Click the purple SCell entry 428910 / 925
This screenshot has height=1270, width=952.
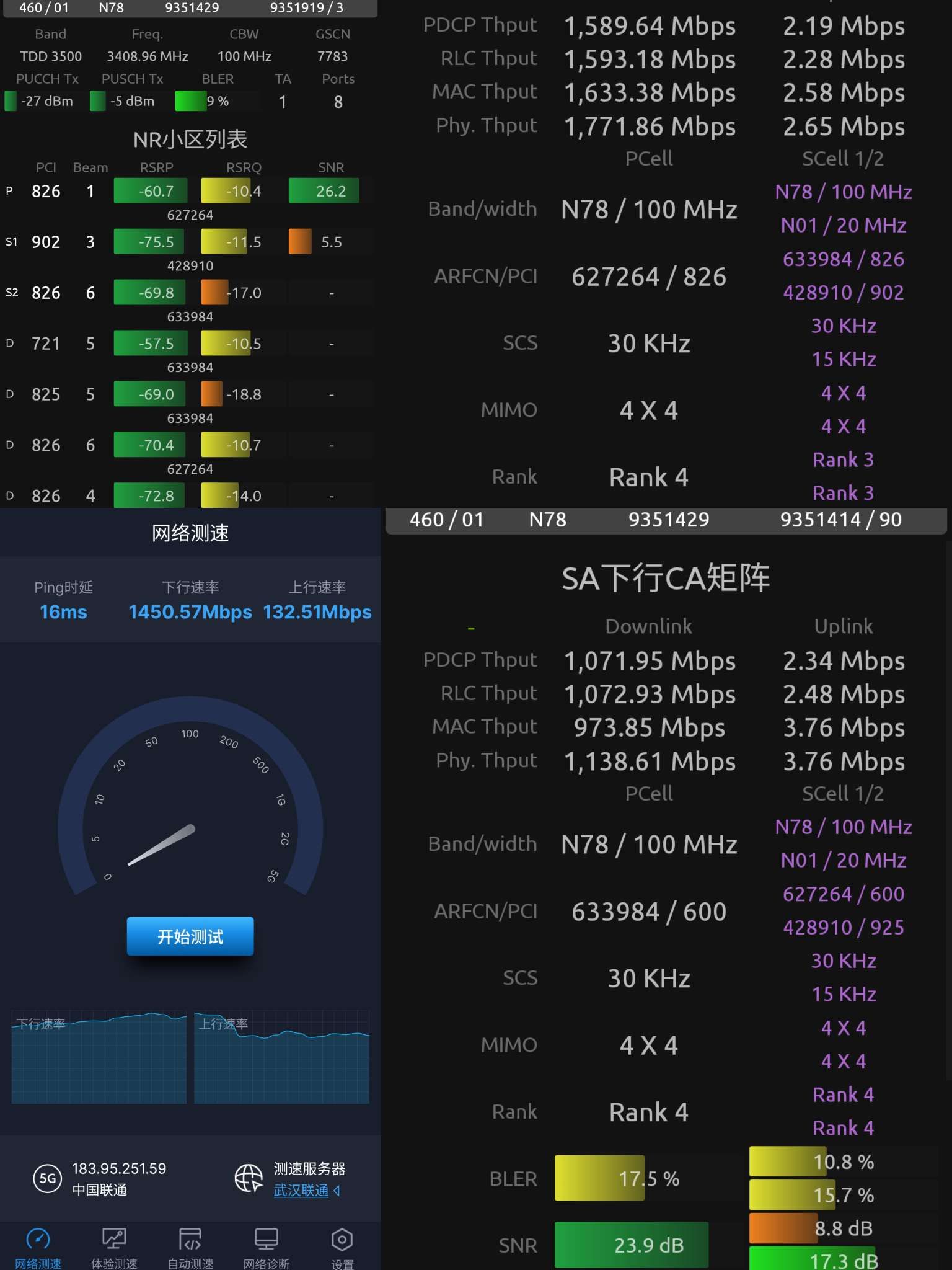click(x=844, y=927)
